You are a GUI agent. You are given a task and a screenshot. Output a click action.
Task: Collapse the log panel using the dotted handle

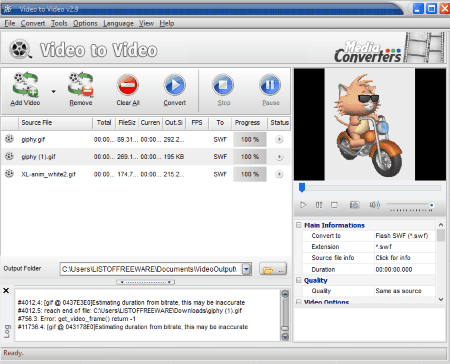click(145, 282)
